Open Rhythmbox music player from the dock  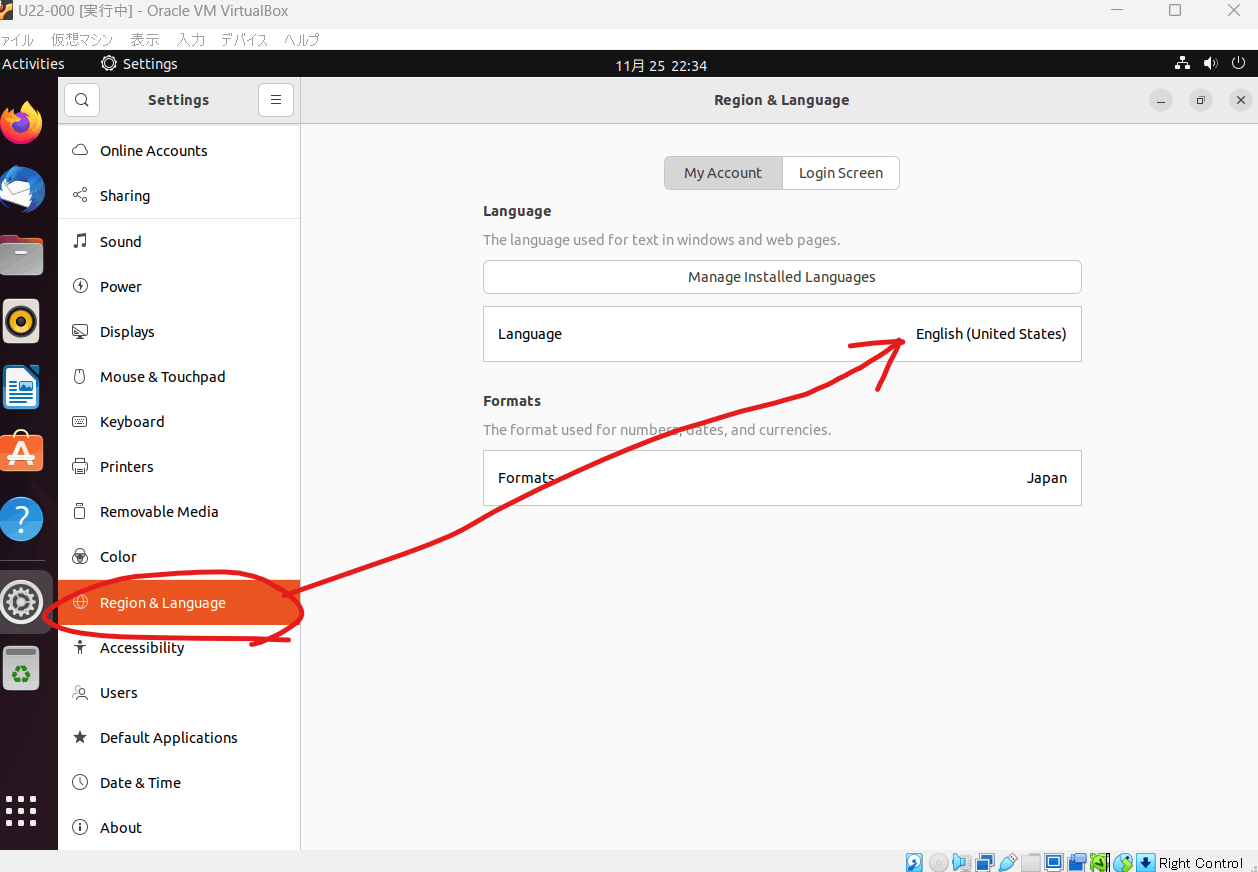pyautogui.click(x=21, y=321)
